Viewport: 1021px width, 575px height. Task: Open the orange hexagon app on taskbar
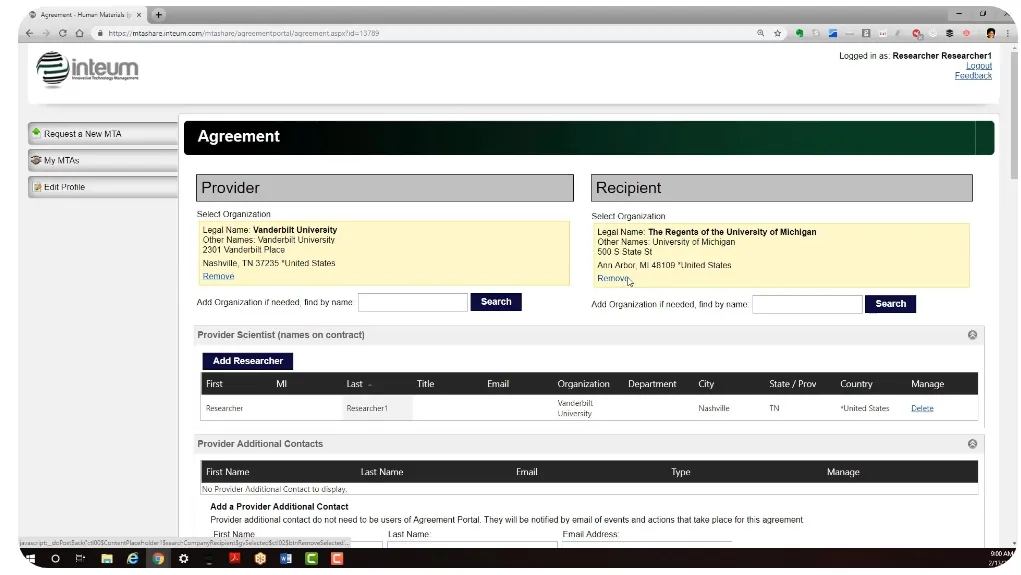pos(260,559)
